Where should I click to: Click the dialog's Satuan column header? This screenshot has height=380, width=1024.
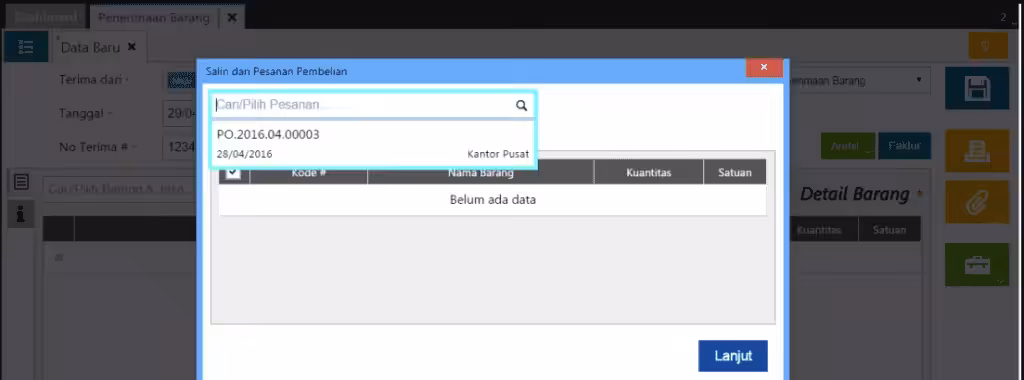click(735, 173)
